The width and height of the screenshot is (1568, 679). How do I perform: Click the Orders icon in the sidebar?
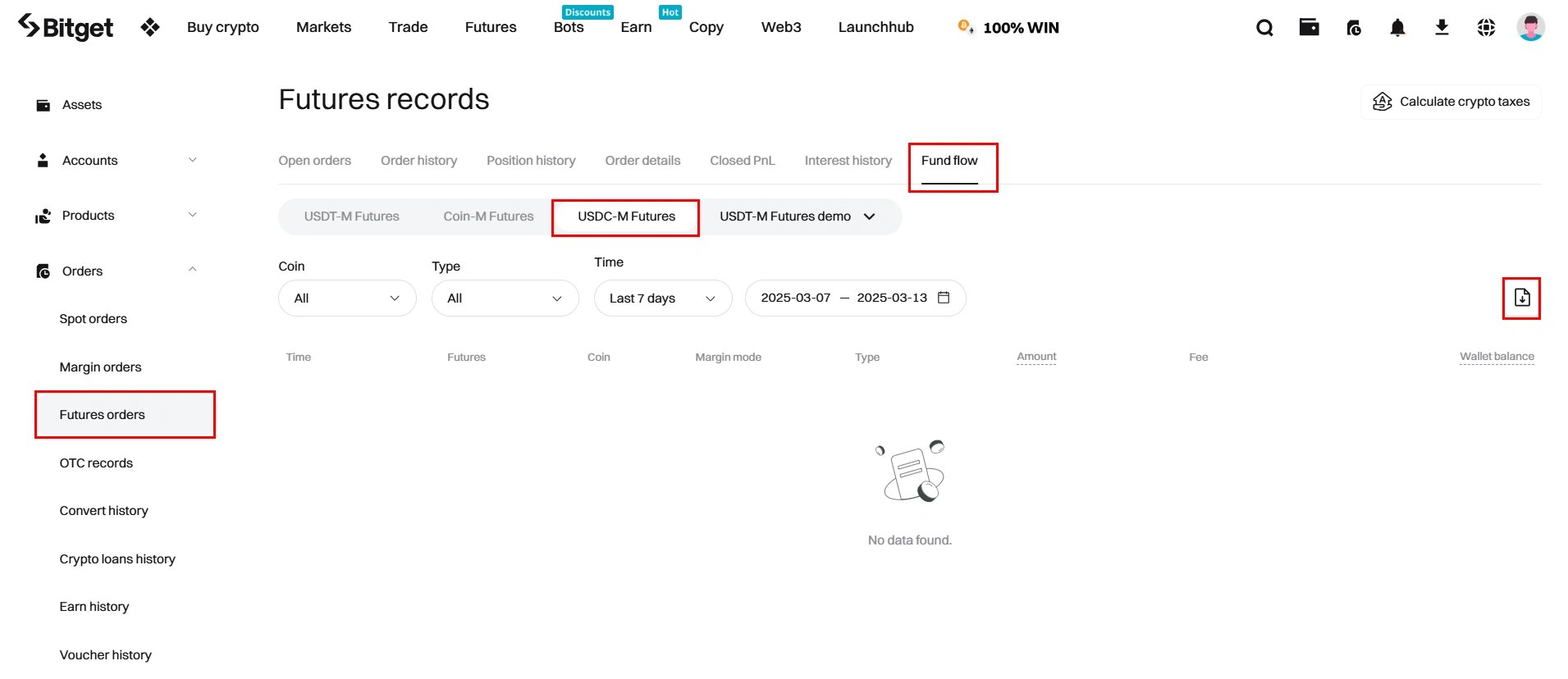point(43,271)
